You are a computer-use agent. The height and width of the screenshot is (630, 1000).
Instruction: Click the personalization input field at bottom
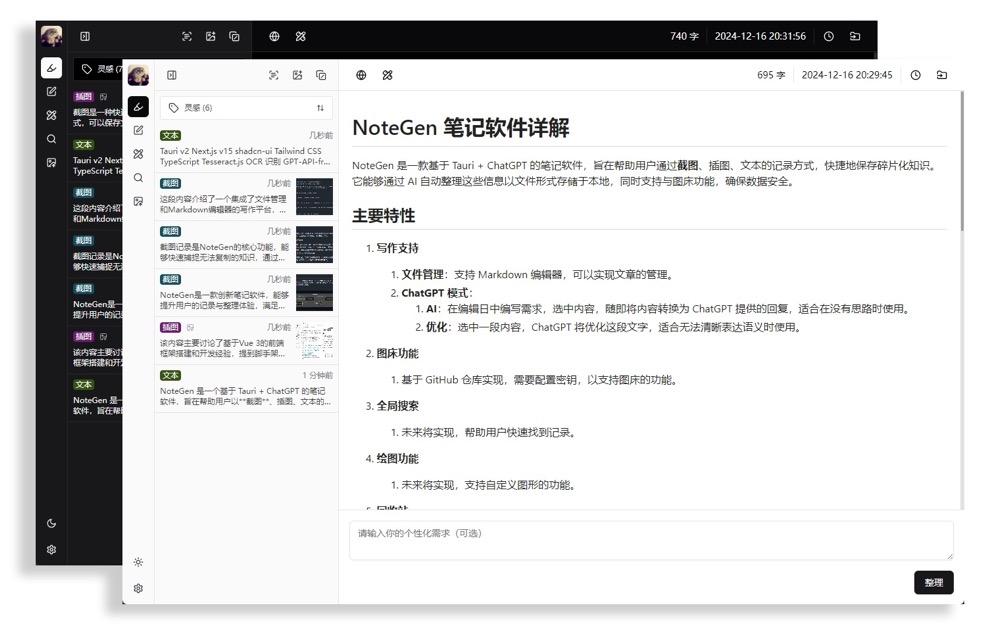pyautogui.click(x=650, y=539)
